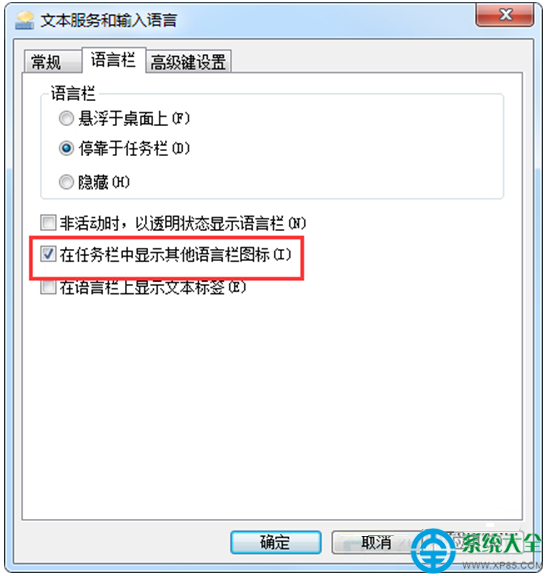Click the 在任务栏中显示其他语言栏图标 label text

point(165,254)
